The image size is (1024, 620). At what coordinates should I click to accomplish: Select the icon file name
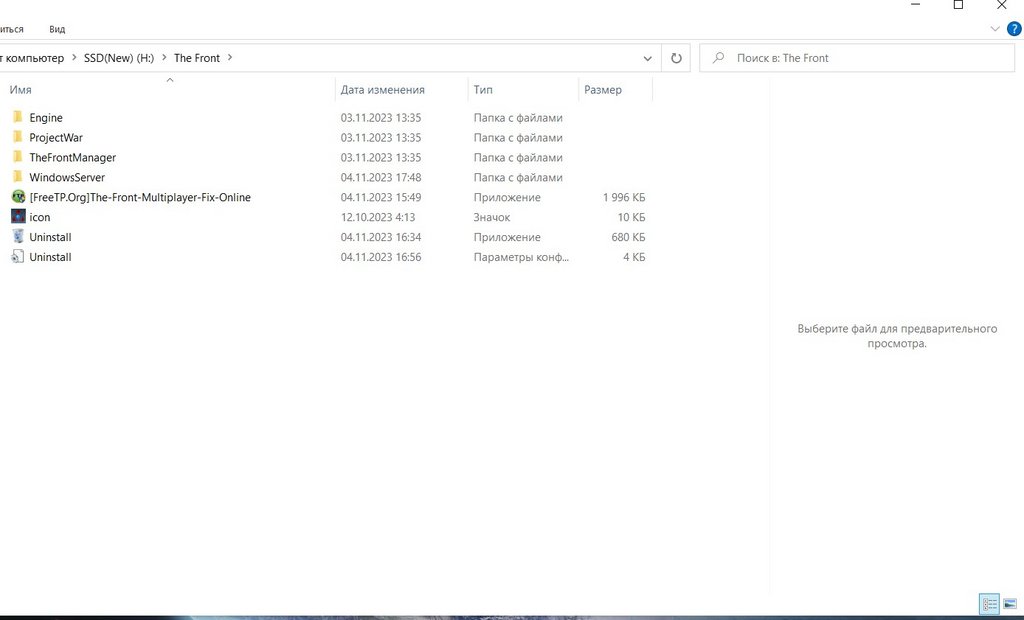pyautogui.click(x=39, y=217)
